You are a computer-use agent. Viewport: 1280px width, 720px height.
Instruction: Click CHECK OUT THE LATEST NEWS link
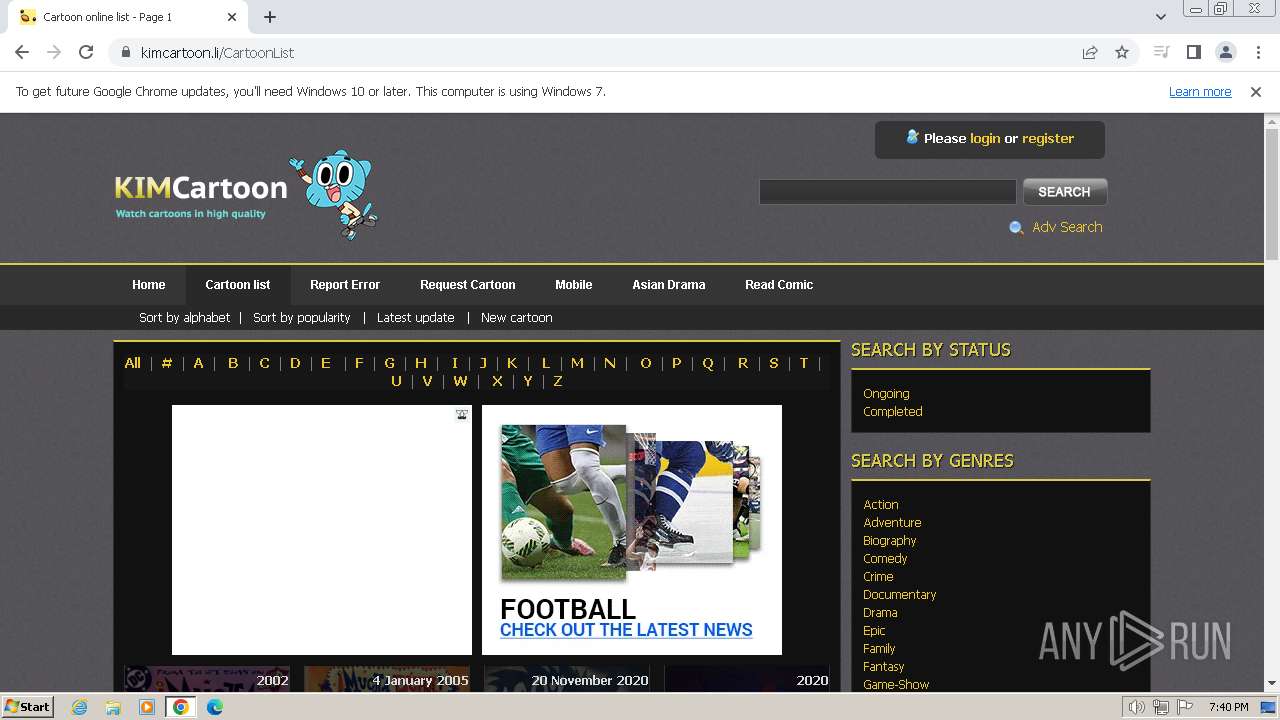point(626,630)
